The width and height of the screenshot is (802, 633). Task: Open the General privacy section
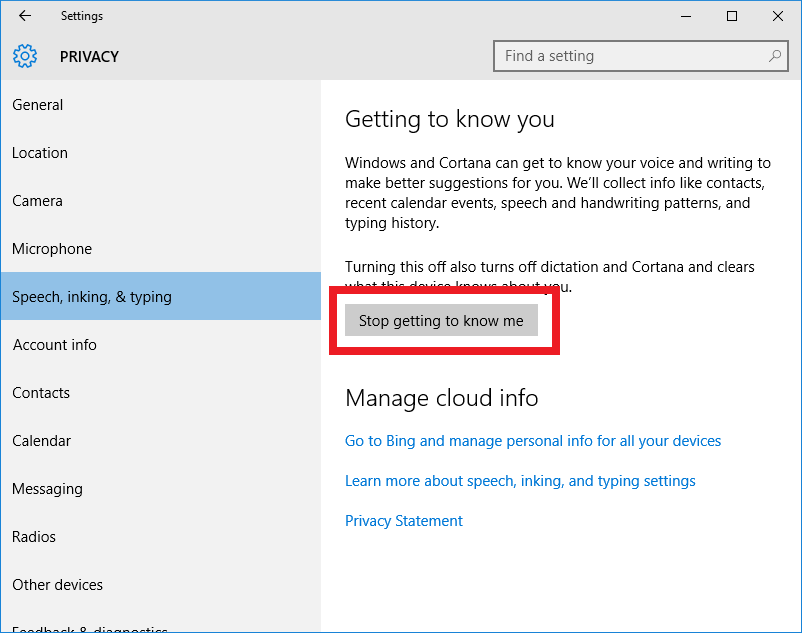[x=38, y=105]
